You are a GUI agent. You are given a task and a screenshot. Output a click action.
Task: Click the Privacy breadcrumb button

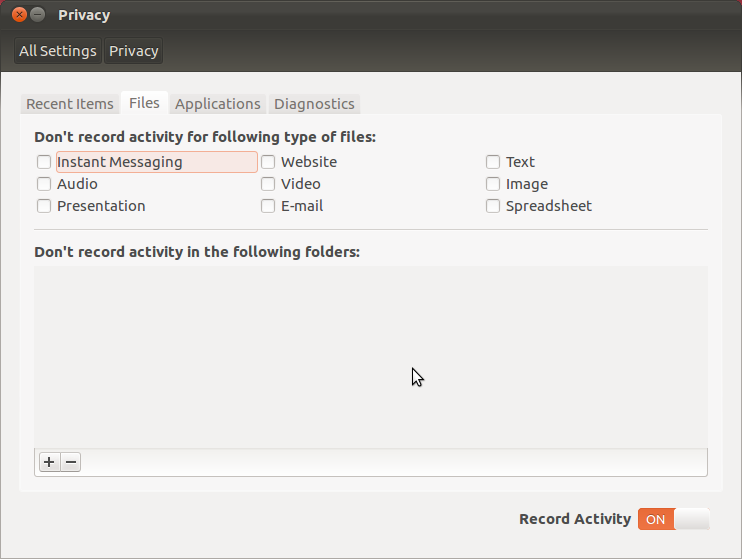click(x=134, y=51)
